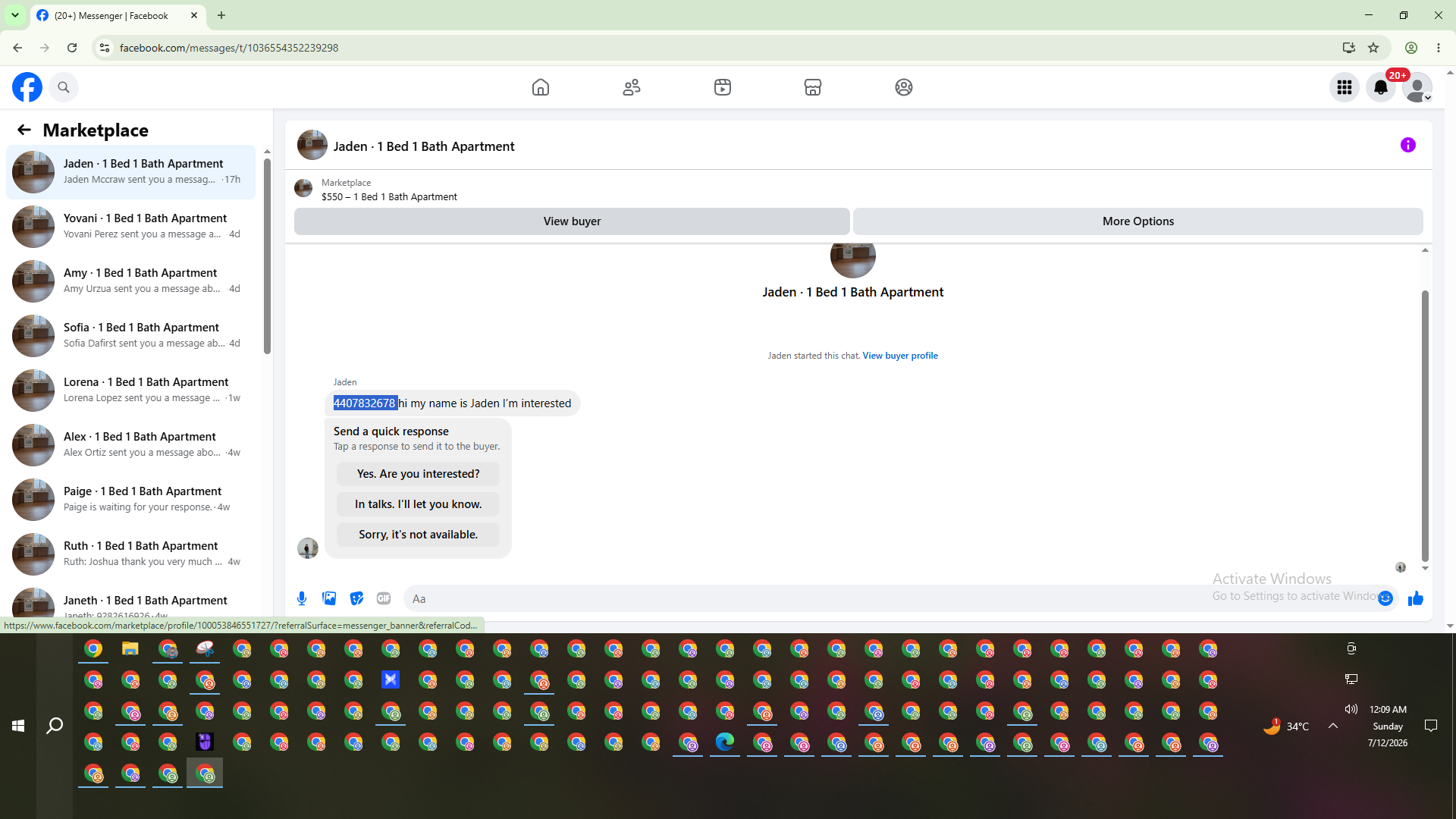
Task: Click Jaden's avatar in the chat header
Action: (x=312, y=145)
